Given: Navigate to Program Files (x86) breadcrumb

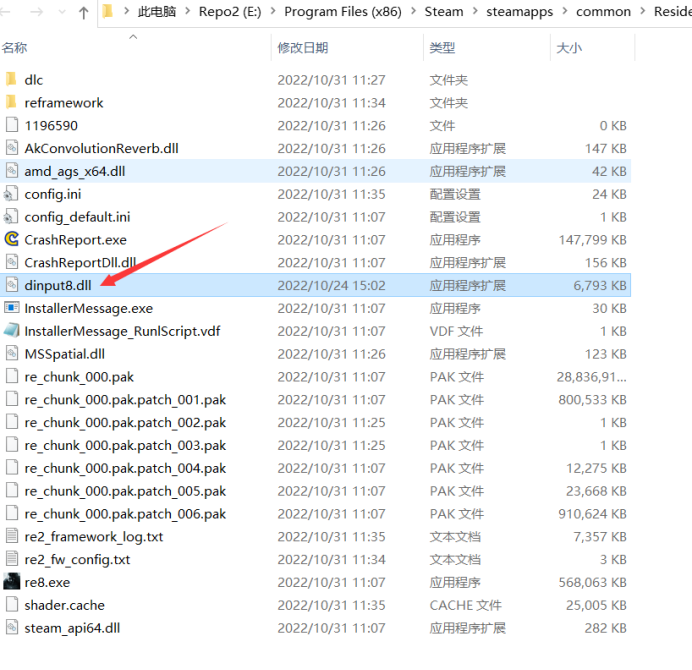Looking at the screenshot, I should tap(343, 11).
